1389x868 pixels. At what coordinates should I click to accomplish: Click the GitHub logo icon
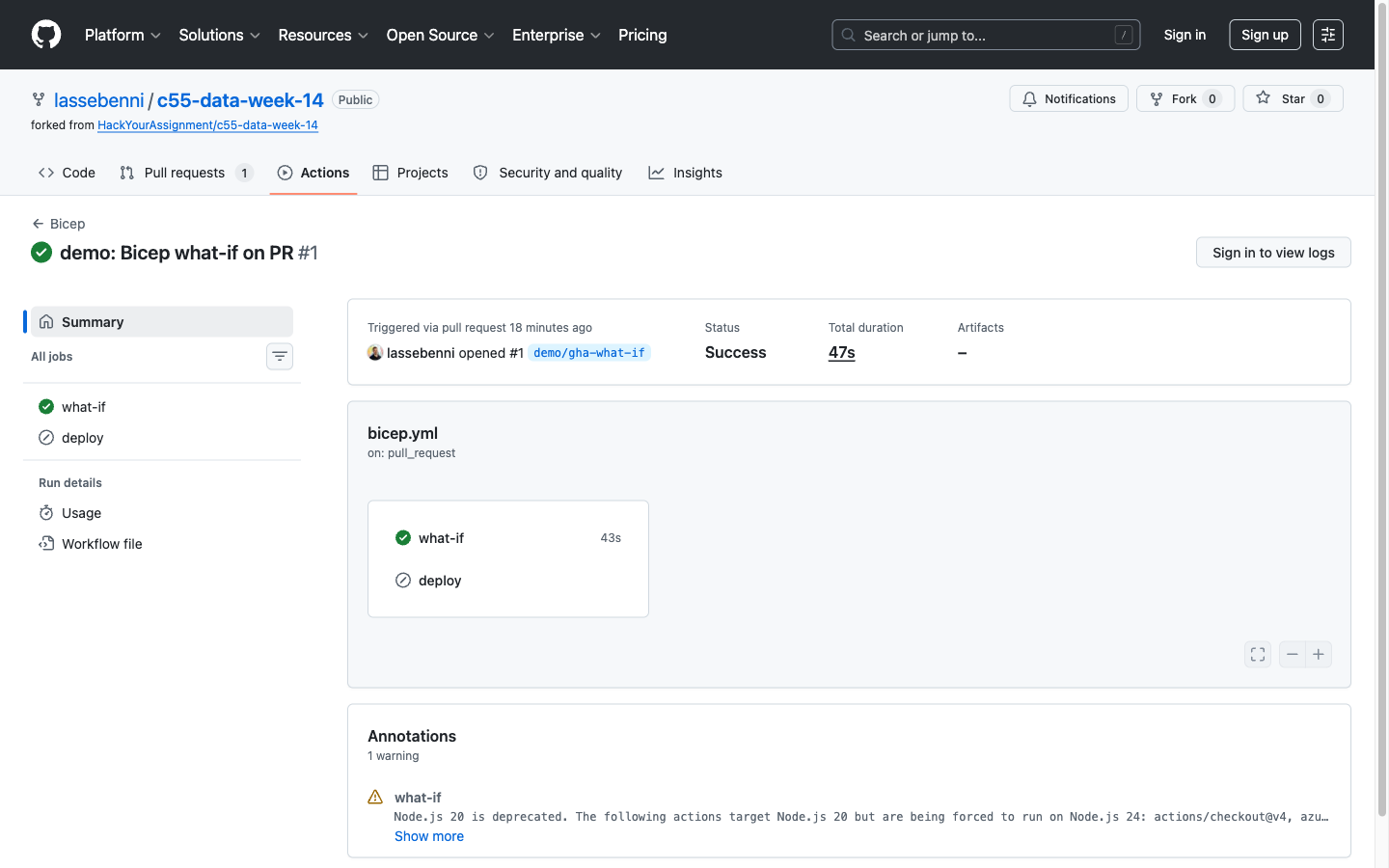46,35
